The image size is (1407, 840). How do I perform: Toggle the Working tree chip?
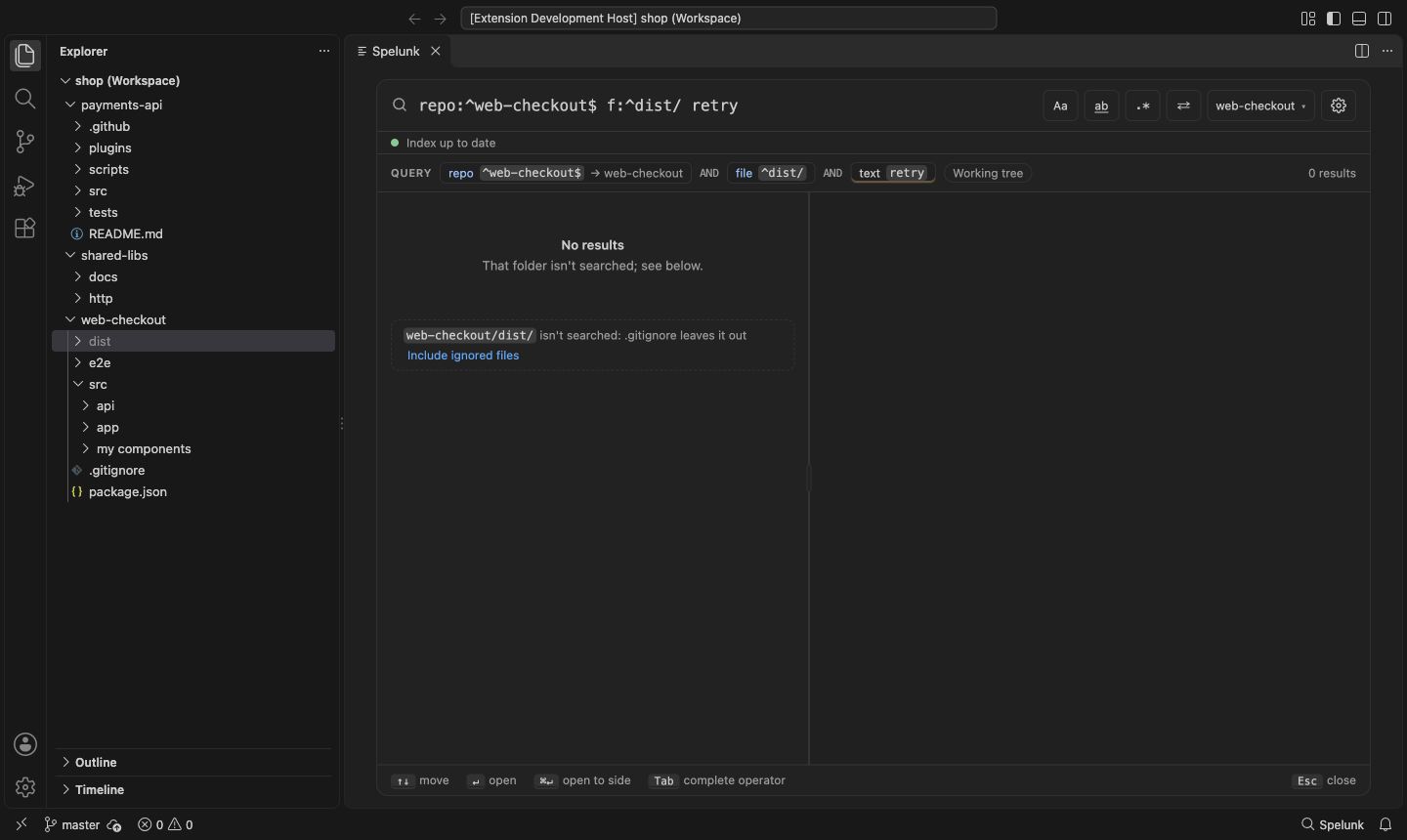click(988, 173)
